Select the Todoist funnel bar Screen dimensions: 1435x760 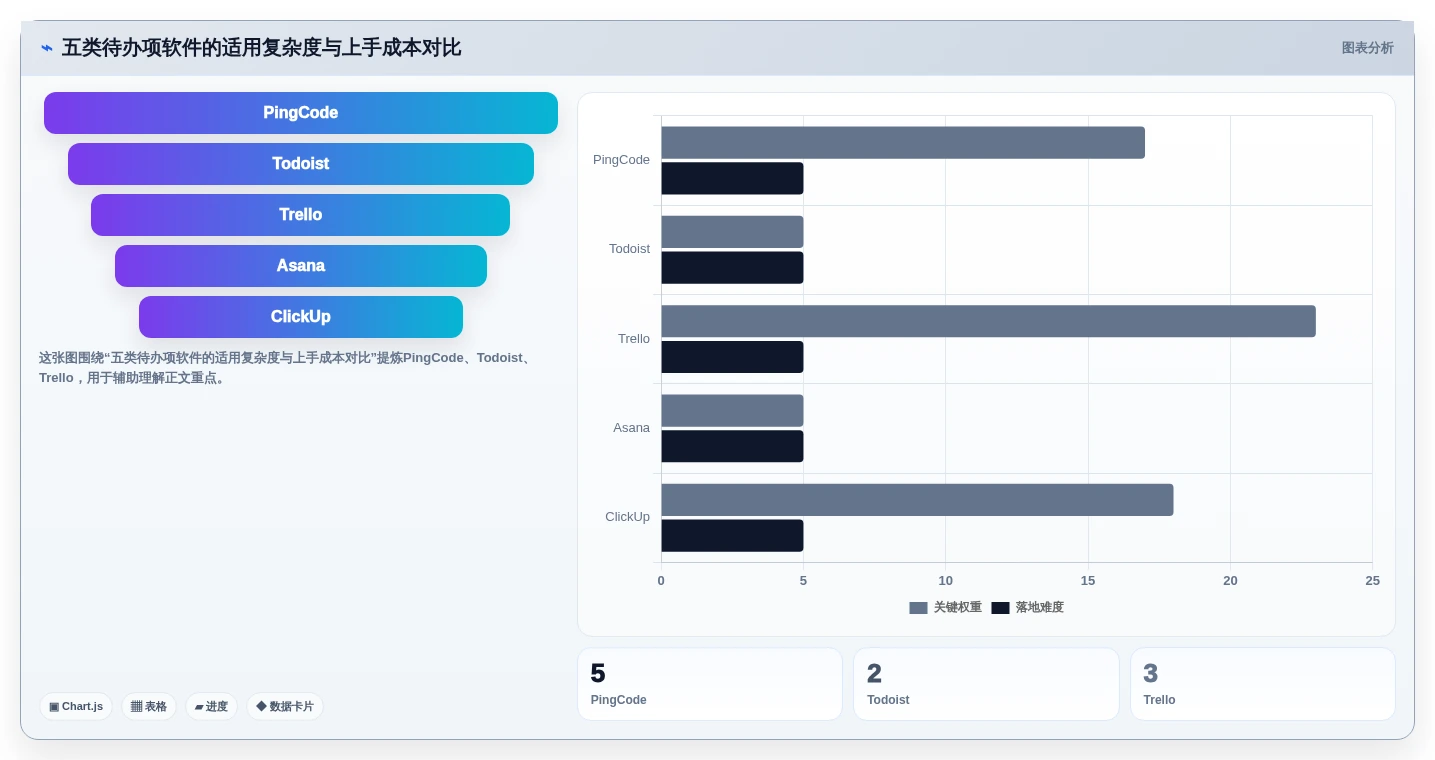(301, 164)
